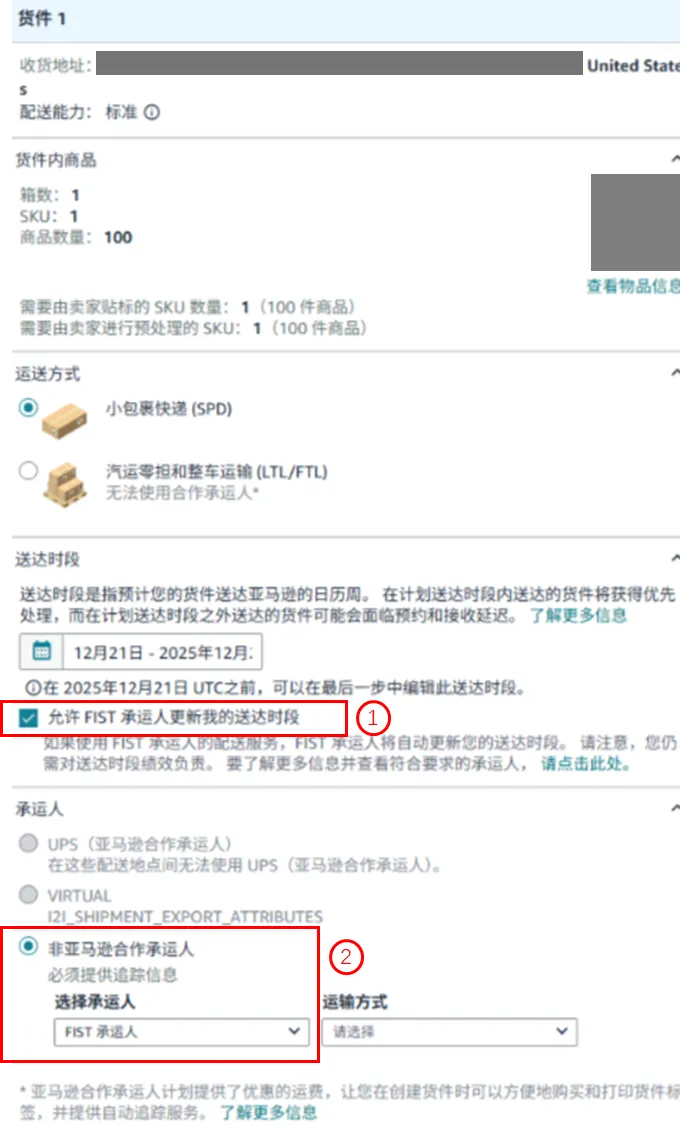Toggle 允许 FIST 承运人更新我的送达时段 checkbox
The height and width of the screenshot is (1125, 680).
[x=28, y=717]
